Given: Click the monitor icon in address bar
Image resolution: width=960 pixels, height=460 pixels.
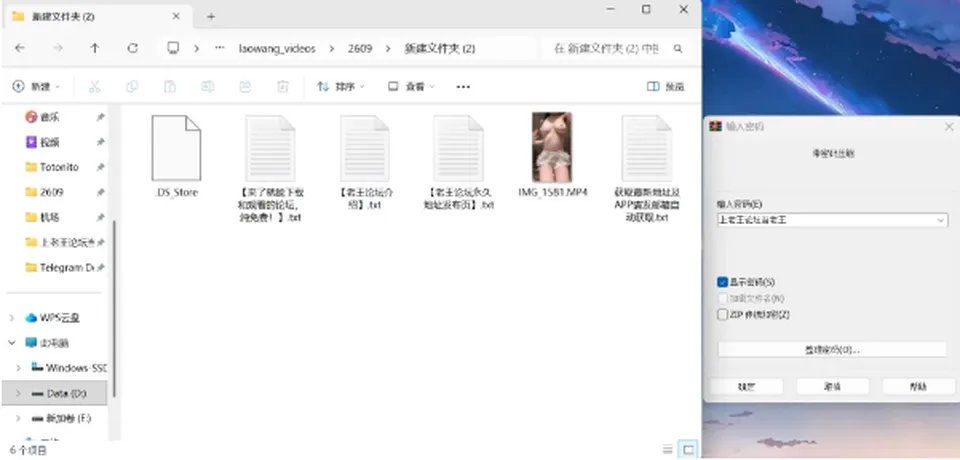Looking at the screenshot, I should [x=173, y=48].
